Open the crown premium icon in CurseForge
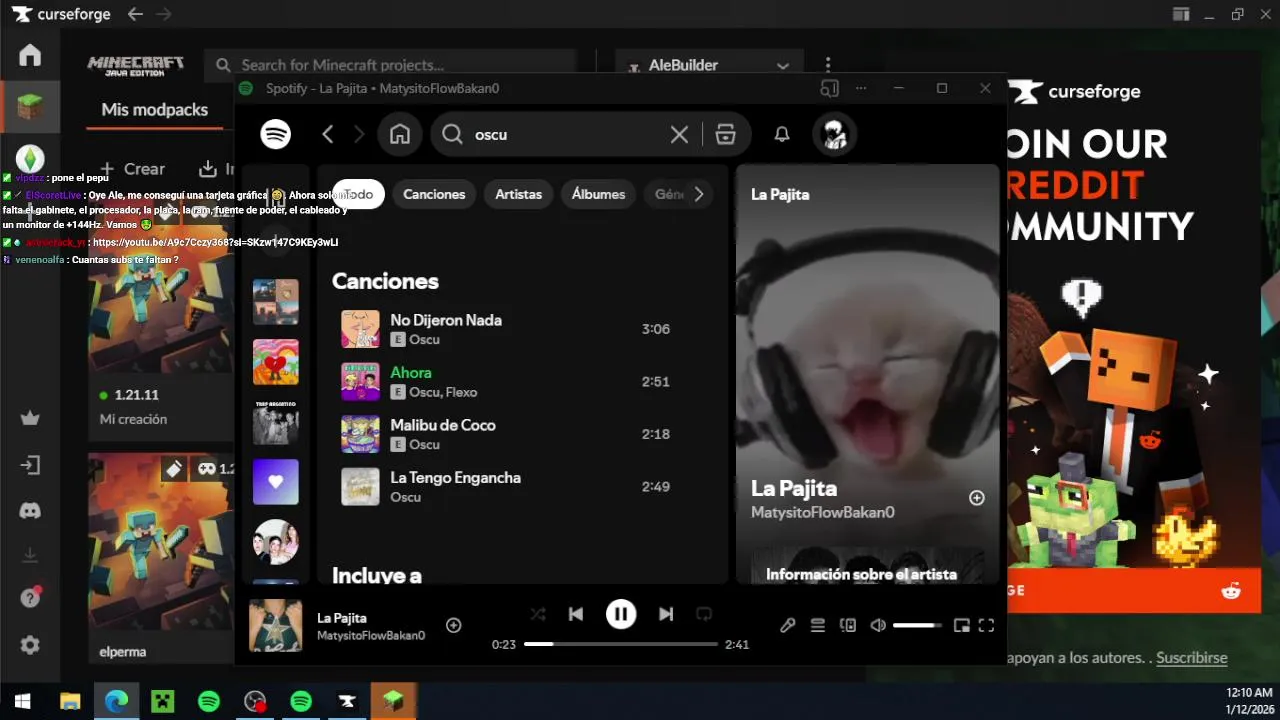The height and width of the screenshot is (720, 1280). pos(30,418)
